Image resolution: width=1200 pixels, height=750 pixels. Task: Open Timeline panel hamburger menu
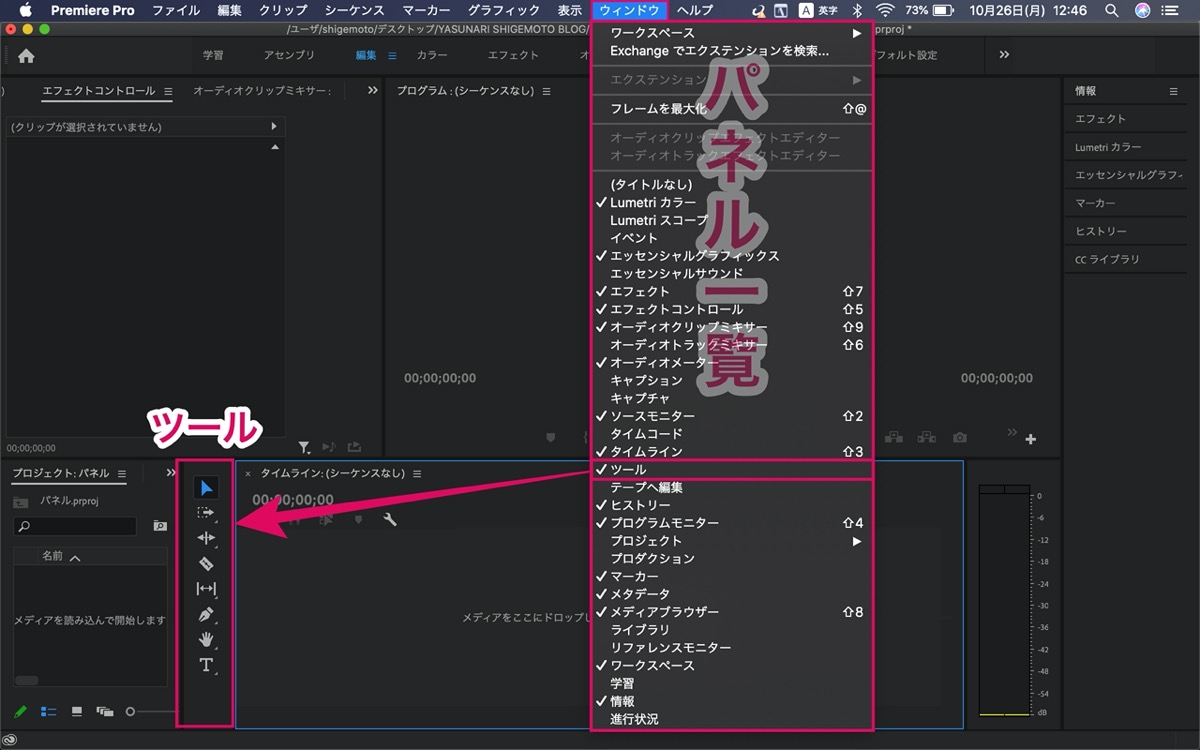(x=417, y=473)
